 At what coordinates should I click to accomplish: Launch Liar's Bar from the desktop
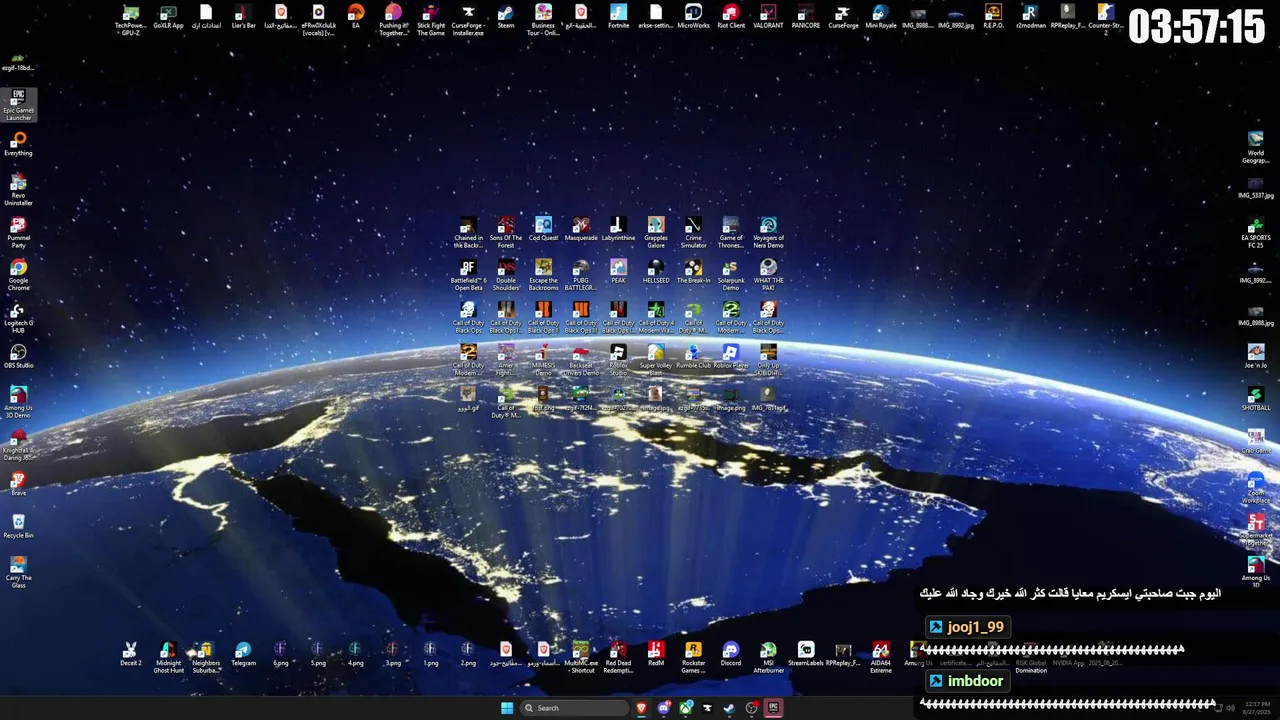click(x=243, y=17)
